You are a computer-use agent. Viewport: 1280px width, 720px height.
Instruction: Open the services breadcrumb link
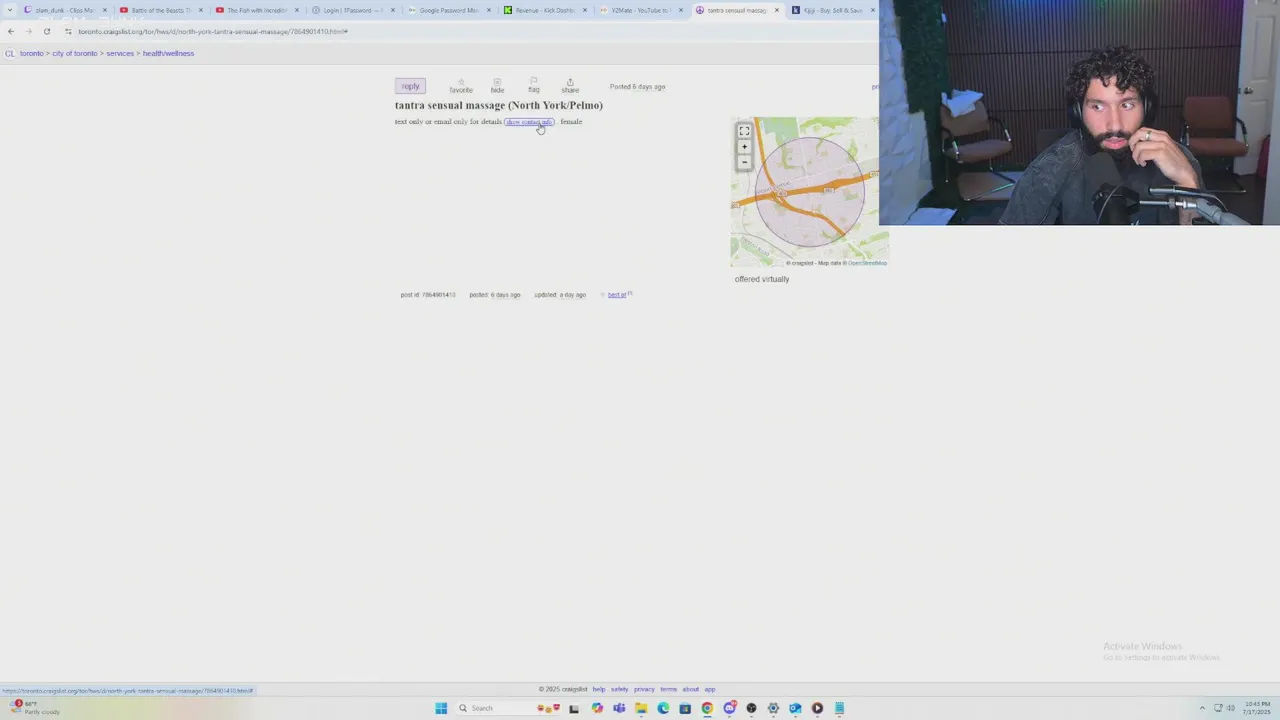(120, 53)
